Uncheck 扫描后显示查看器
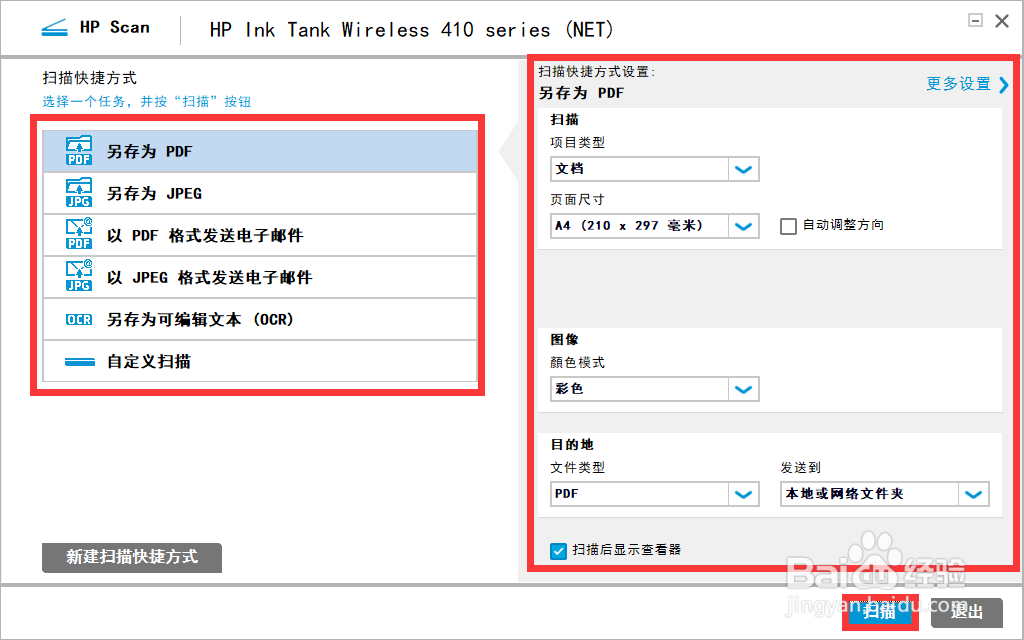 click(558, 550)
